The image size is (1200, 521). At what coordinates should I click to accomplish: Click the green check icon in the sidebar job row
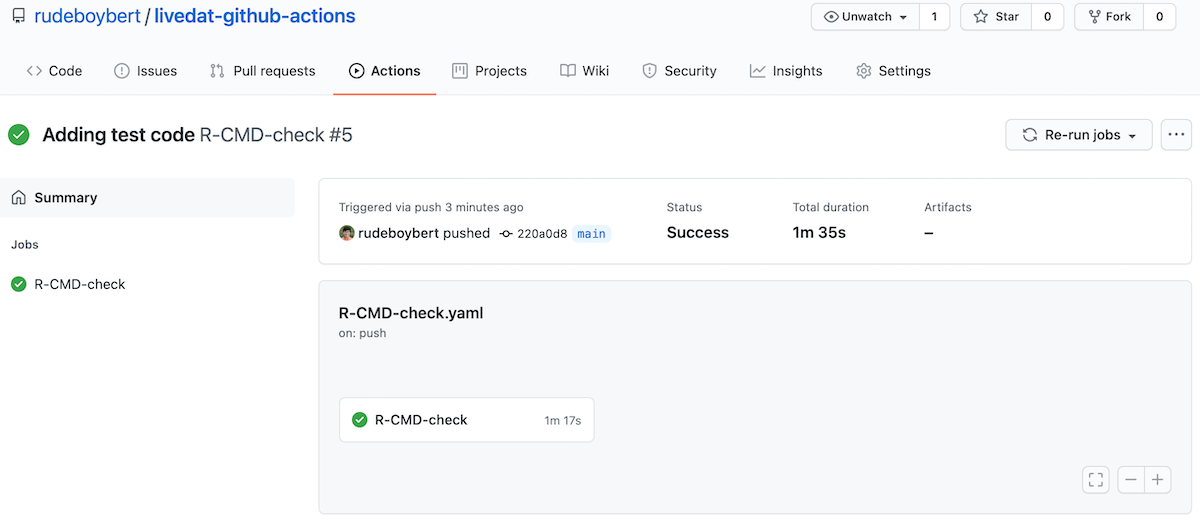(x=18, y=284)
